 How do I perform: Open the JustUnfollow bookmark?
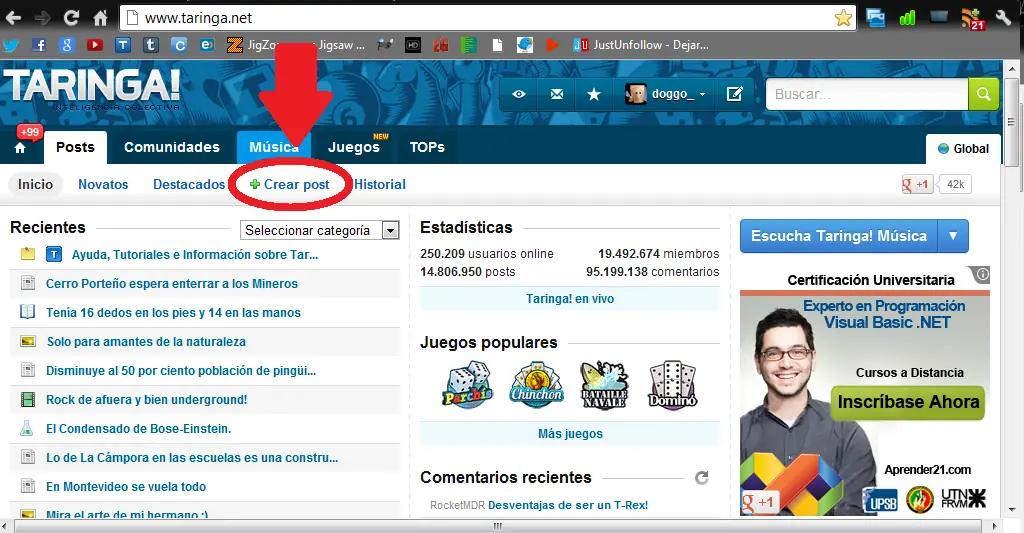tap(641, 45)
